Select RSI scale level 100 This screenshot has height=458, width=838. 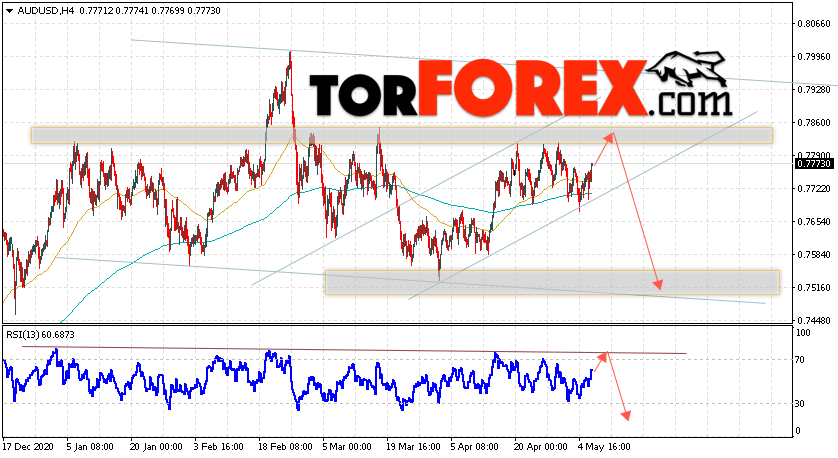[803, 332]
